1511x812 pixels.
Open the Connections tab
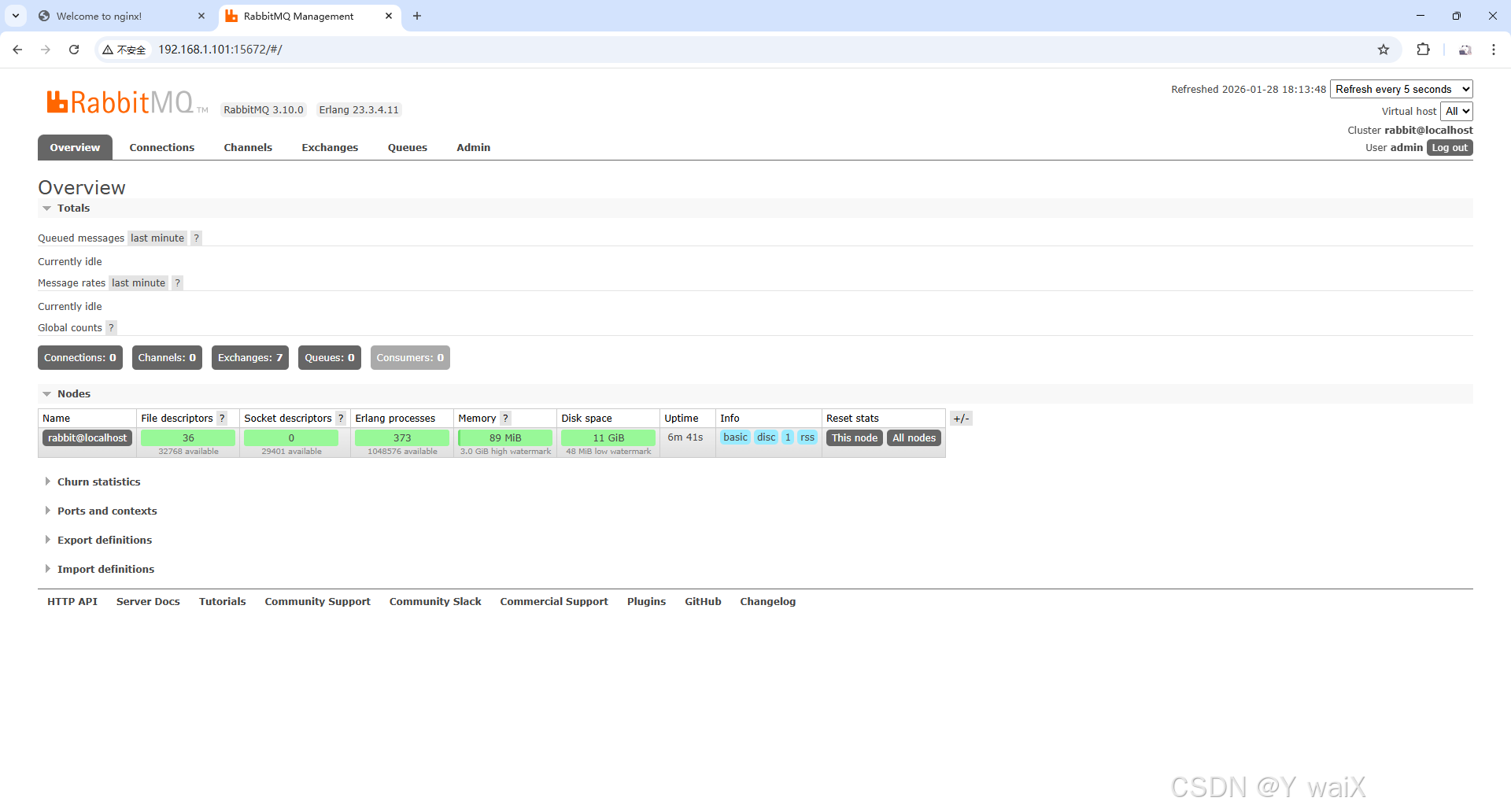pyautogui.click(x=162, y=148)
